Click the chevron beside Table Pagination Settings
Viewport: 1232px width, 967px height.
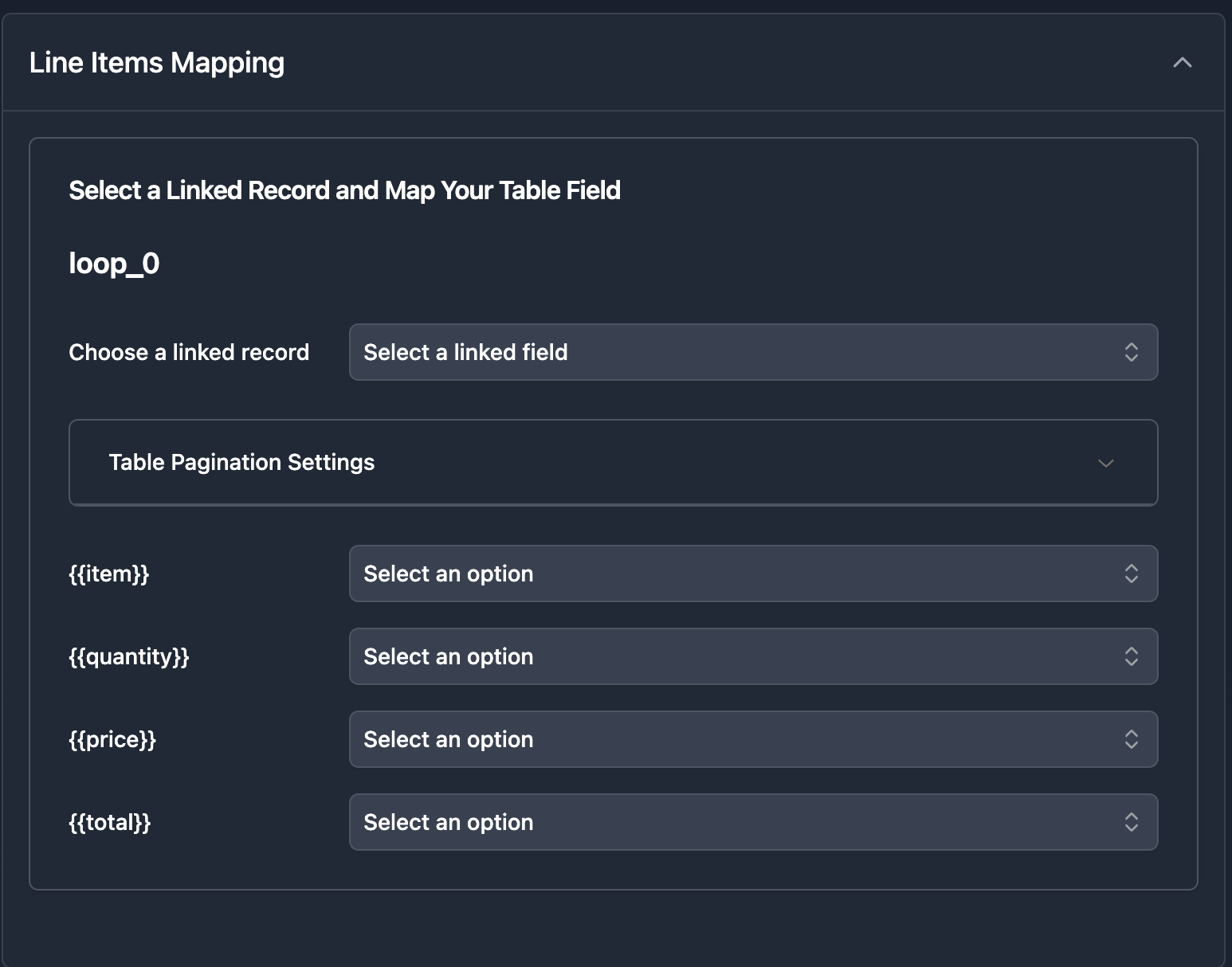(1105, 463)
